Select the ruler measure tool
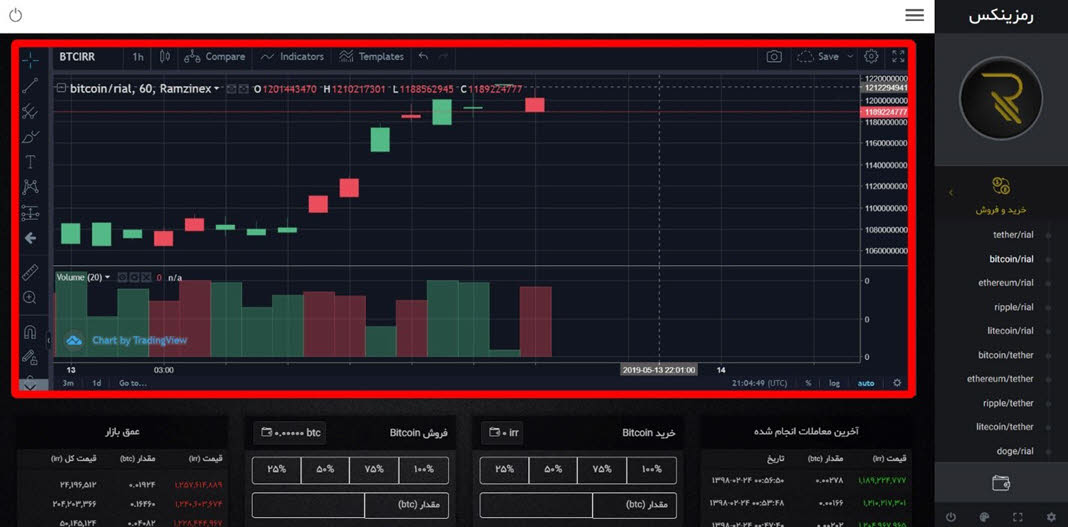 click(x=30, y=272)
